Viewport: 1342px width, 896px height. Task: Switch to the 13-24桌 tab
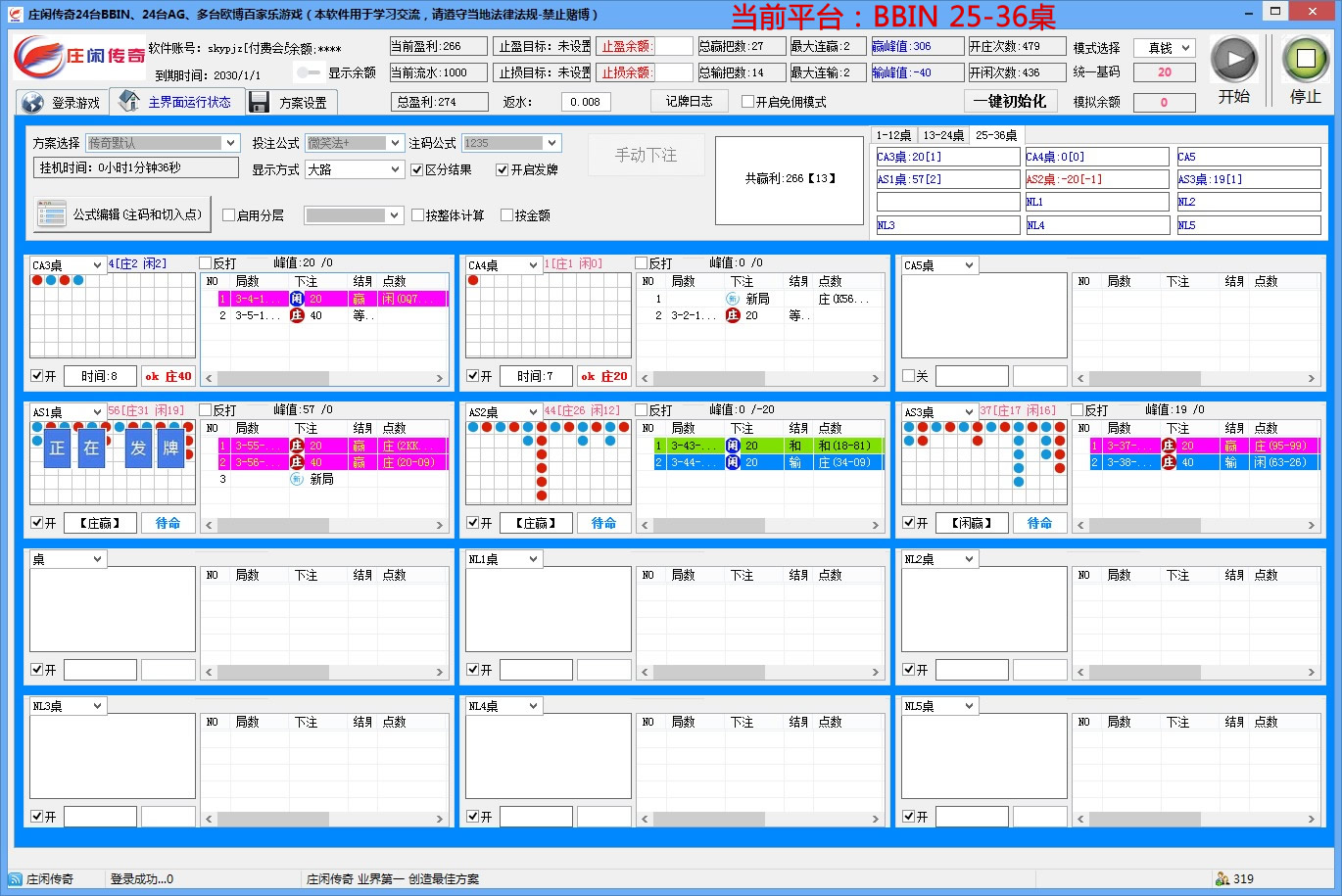[x=943, y=135]
